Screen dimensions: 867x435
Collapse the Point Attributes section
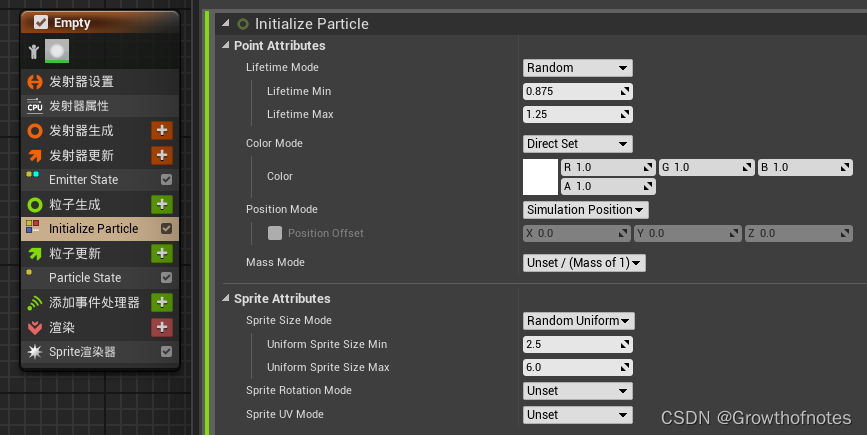tap(225, 46)
